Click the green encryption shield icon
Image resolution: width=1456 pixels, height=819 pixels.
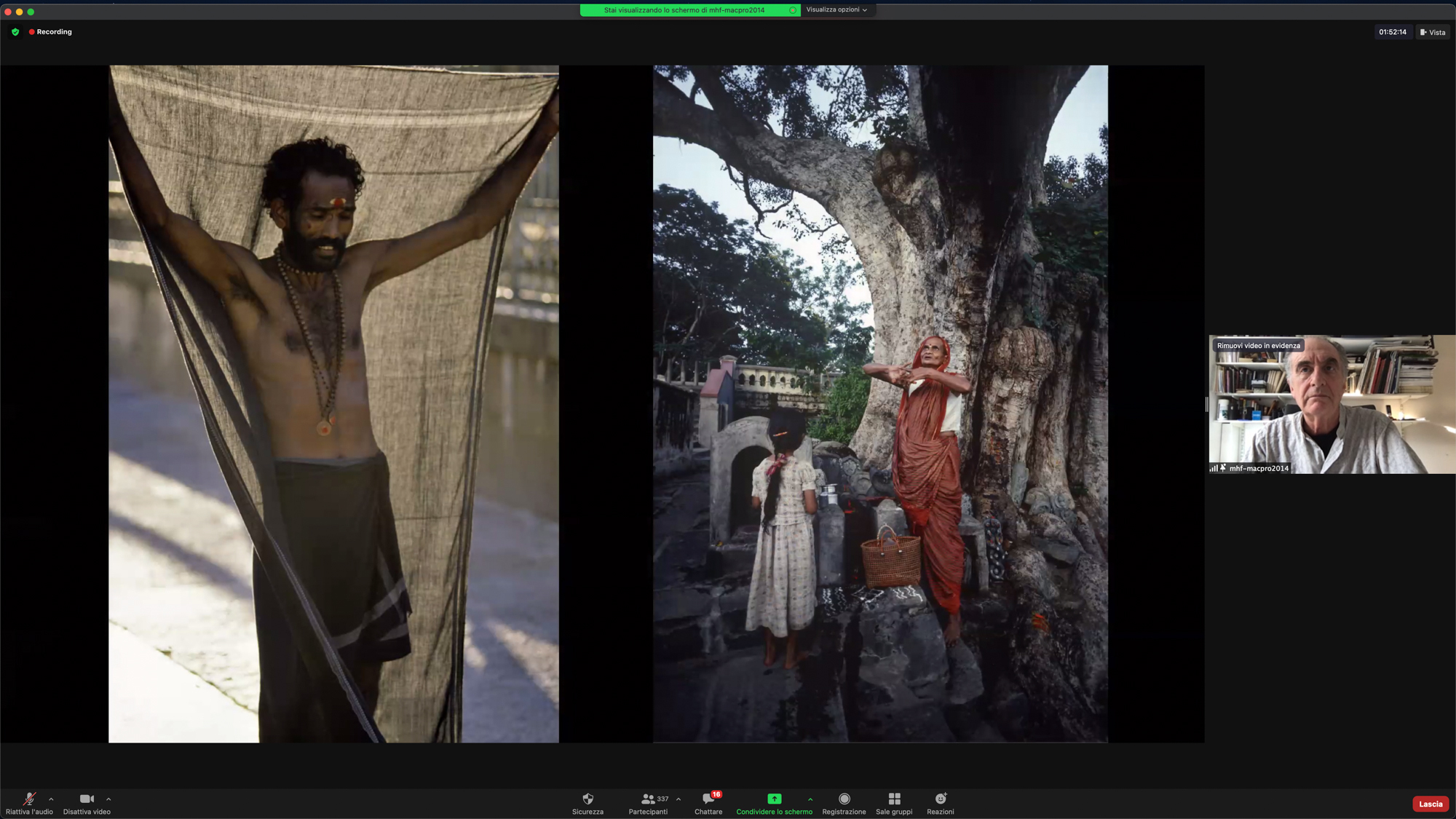[15, 32]
